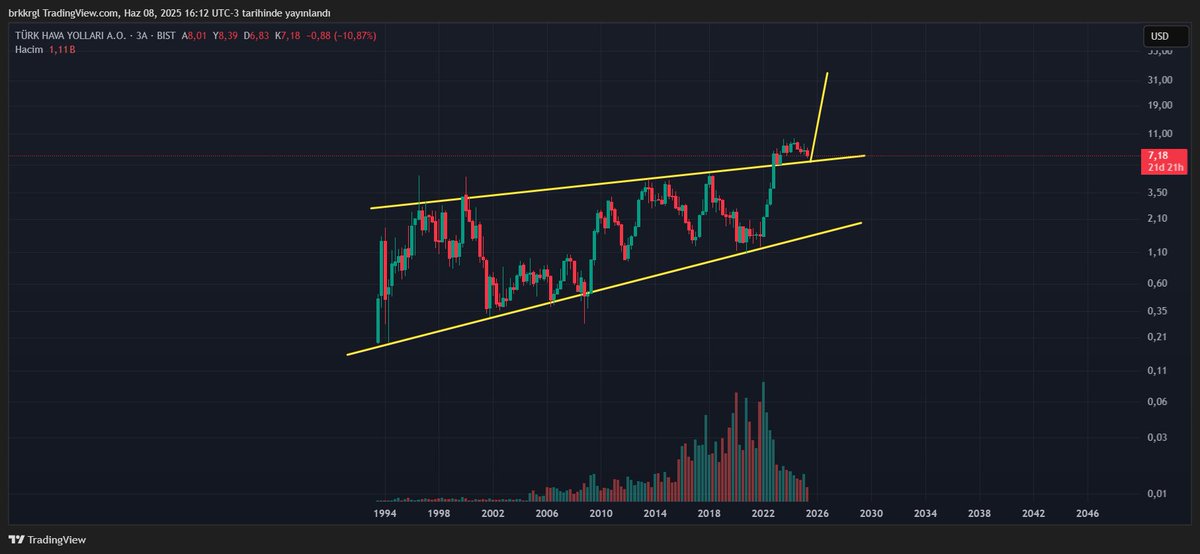Click the 2010 year on time axis

600,513
